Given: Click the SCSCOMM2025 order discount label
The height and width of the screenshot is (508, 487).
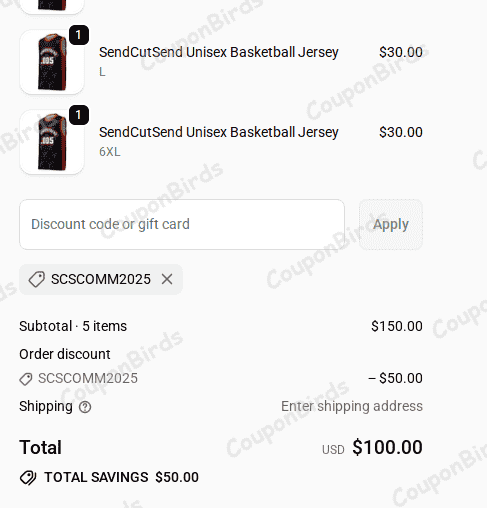Looking at the screenshot, I should pyautogui.click(x=88, y=378).
